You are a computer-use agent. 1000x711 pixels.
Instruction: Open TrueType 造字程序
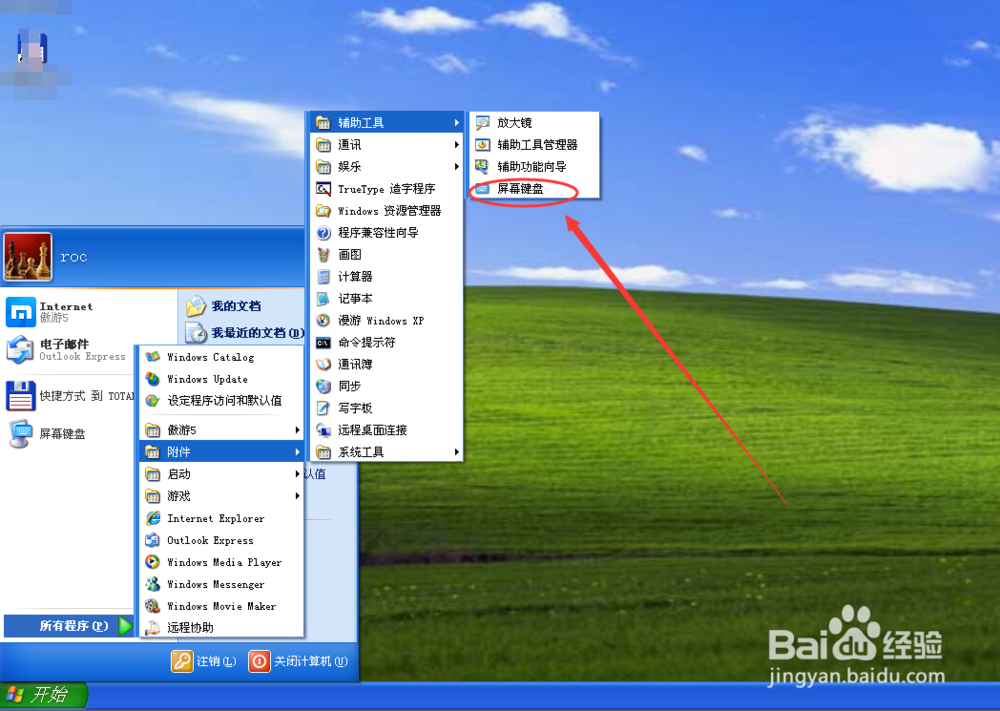pos(386,189)
